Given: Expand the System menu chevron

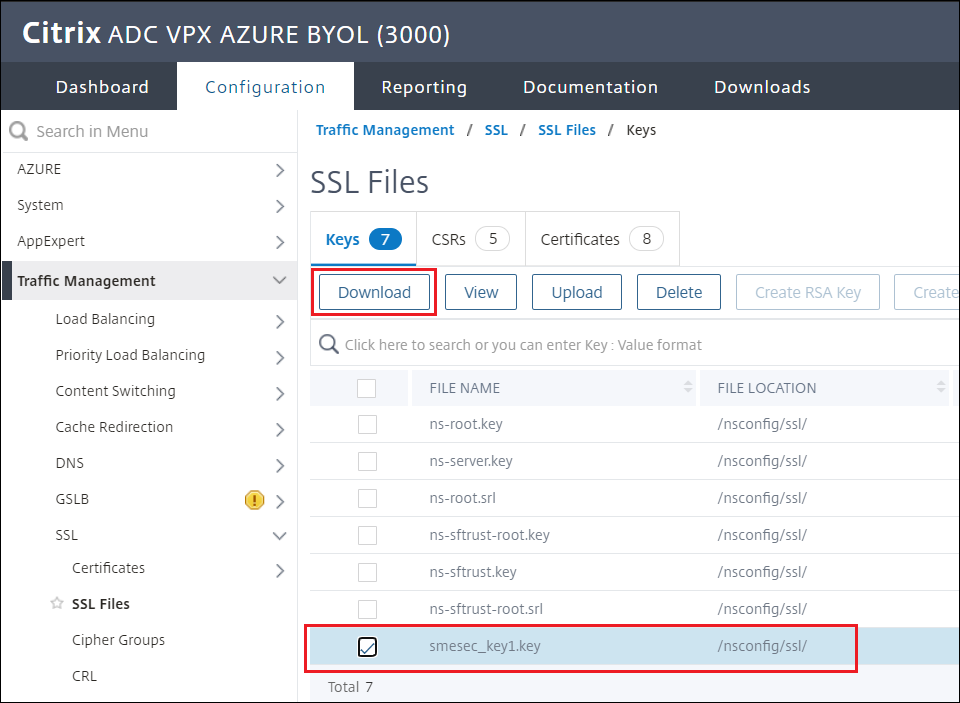Looking at the screenshot, I should [x=280, y=206].
